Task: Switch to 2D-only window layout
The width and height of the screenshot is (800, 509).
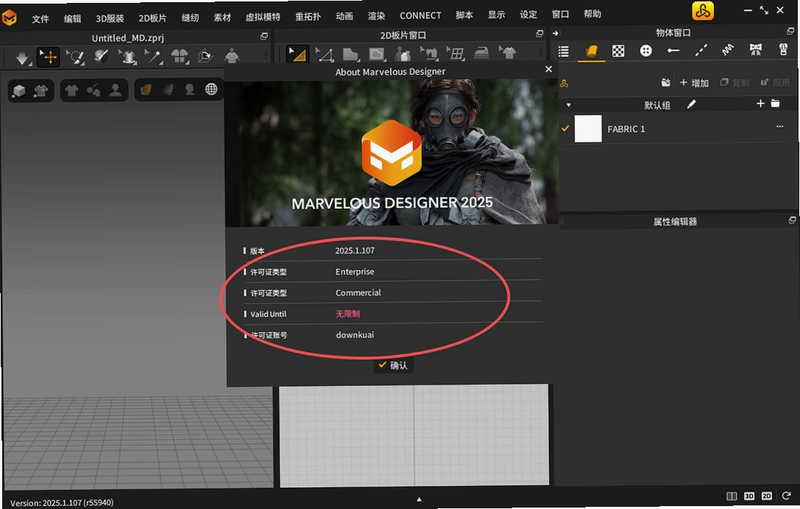Action: click(766, 496)
